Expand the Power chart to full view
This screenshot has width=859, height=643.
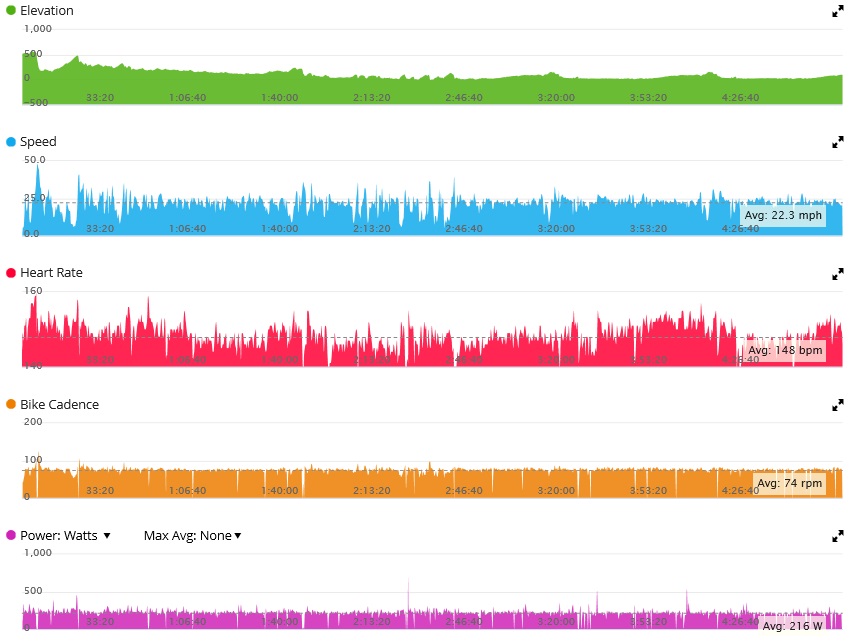tap(838, 536)
